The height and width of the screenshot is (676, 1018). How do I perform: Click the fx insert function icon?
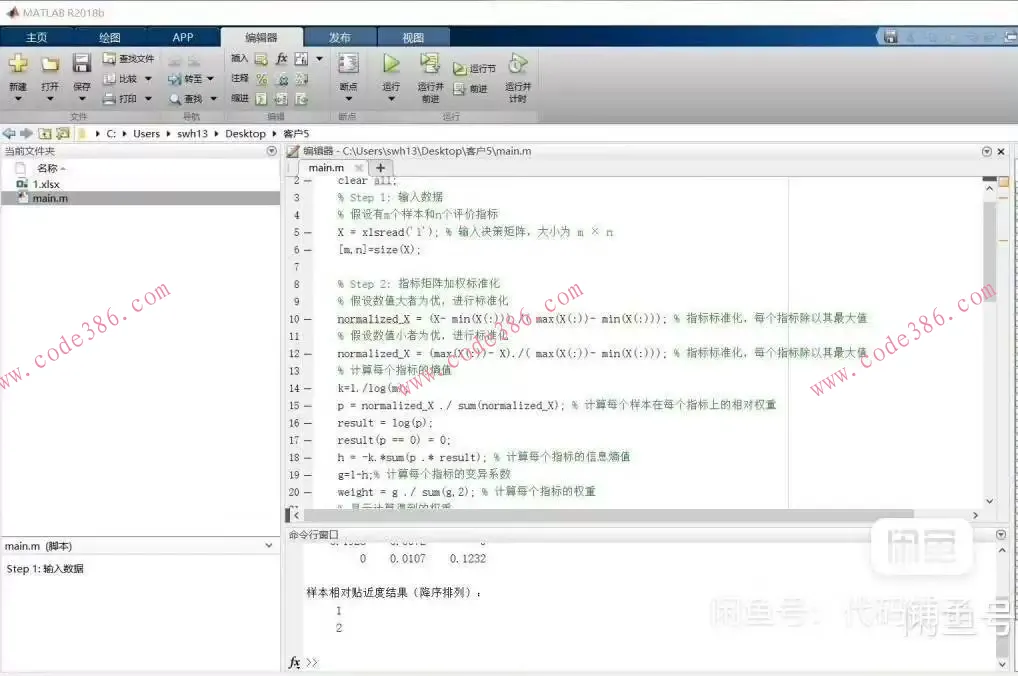tap(281, 59)
